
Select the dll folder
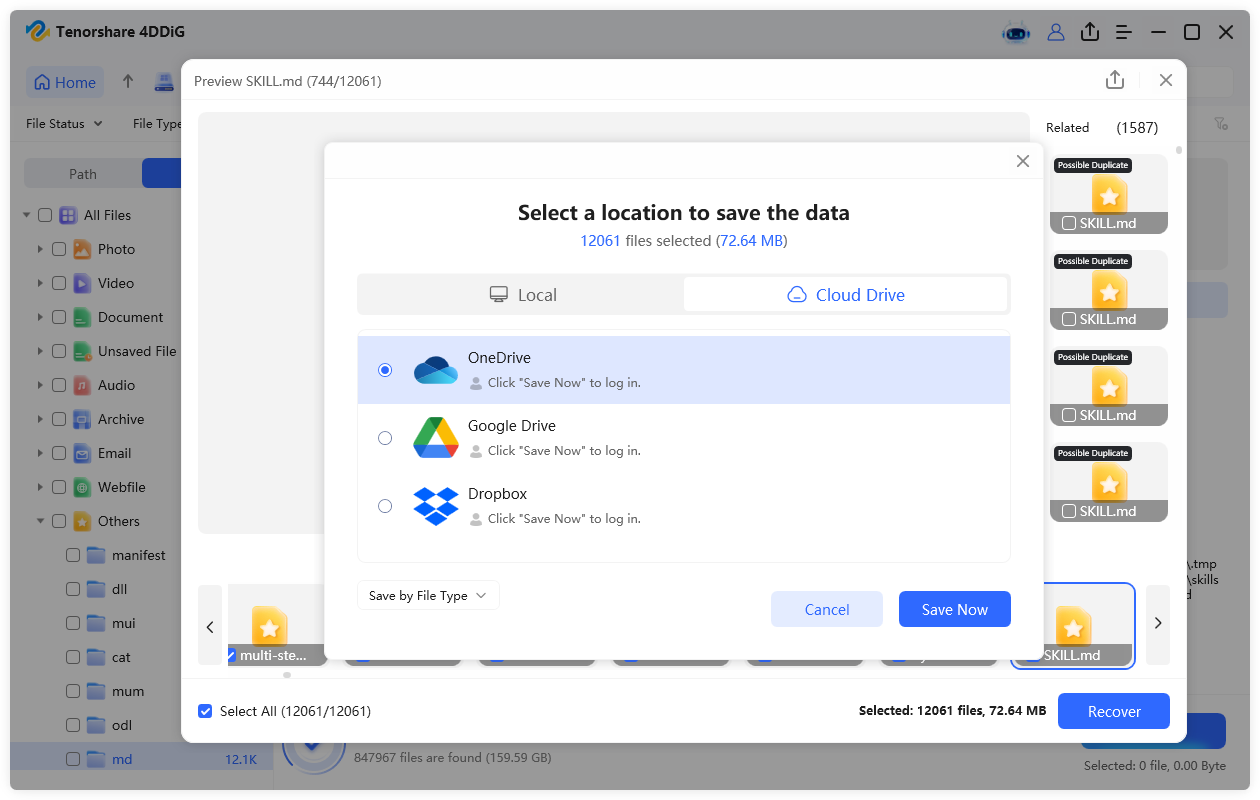[x=119, y=589]
